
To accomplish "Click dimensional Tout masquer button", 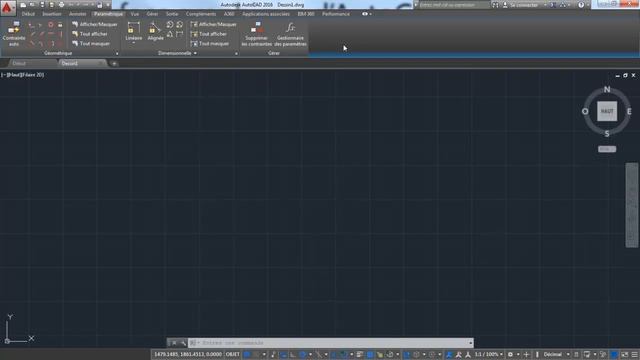I will tap(210, 44).
